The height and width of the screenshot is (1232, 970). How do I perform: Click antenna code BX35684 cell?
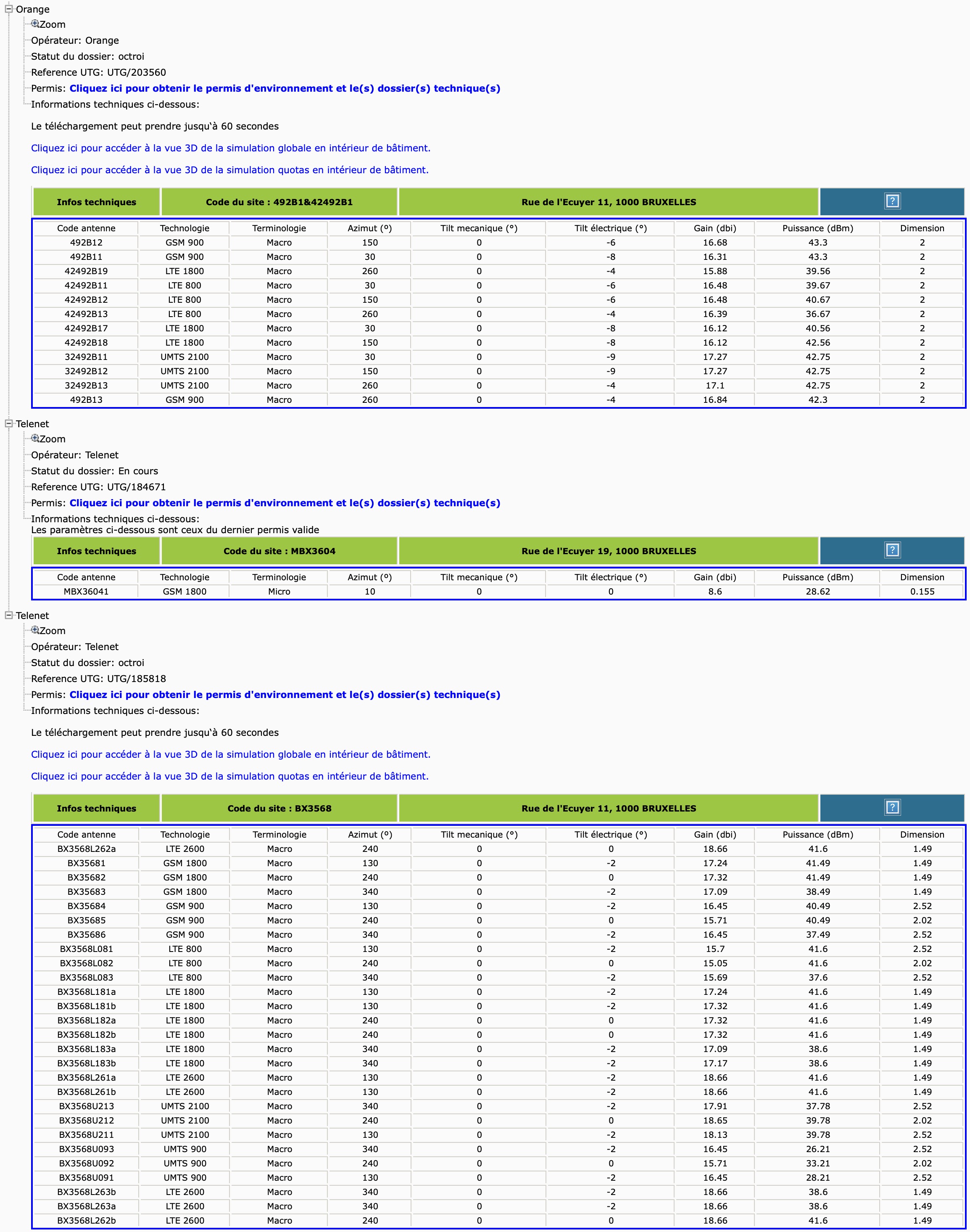coord(86,906)
